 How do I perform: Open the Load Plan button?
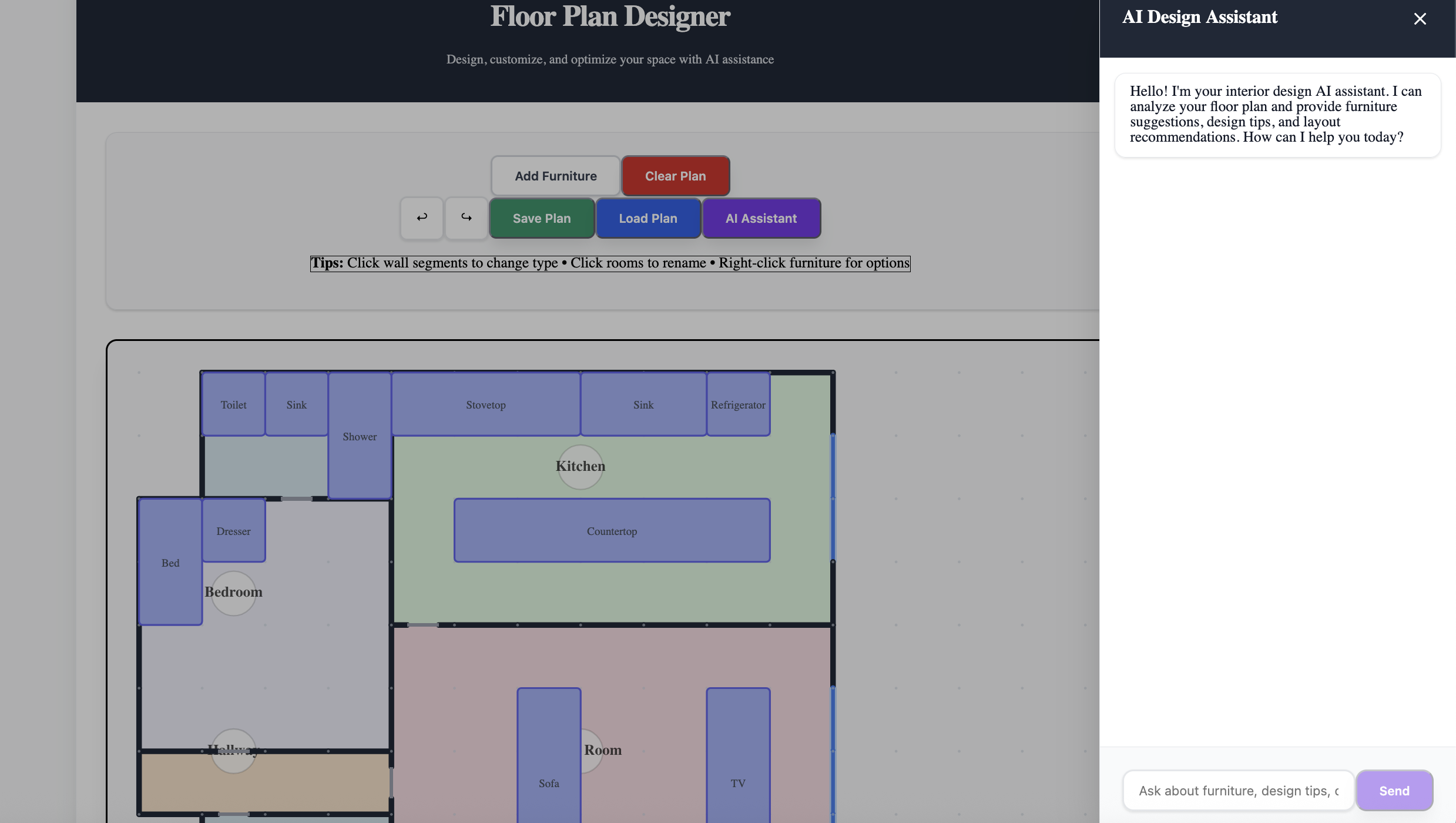click(x=648, y=218)
